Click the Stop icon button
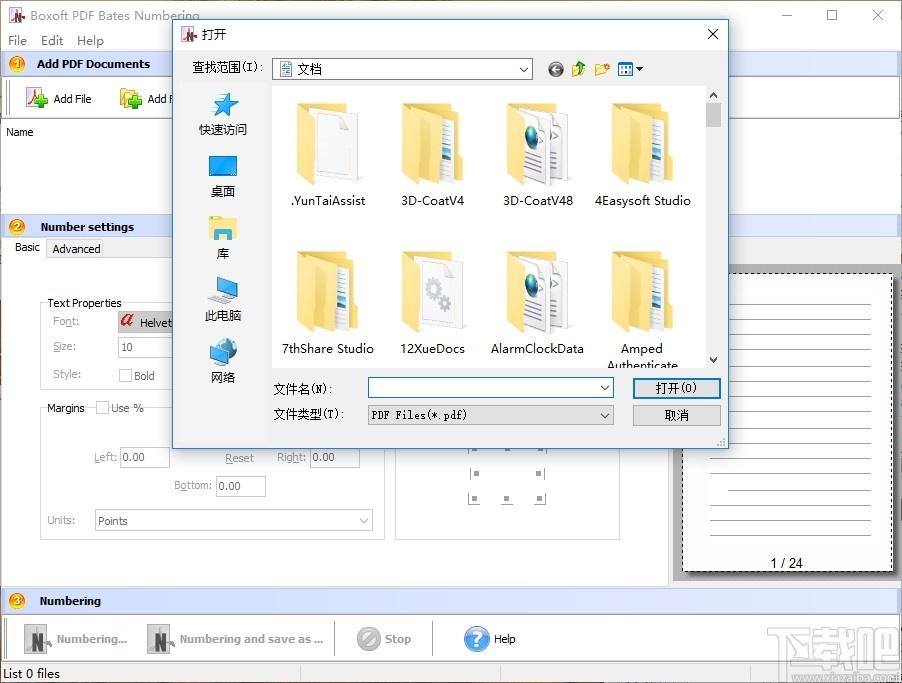This screenshot has width=902, height=683. 369,639
